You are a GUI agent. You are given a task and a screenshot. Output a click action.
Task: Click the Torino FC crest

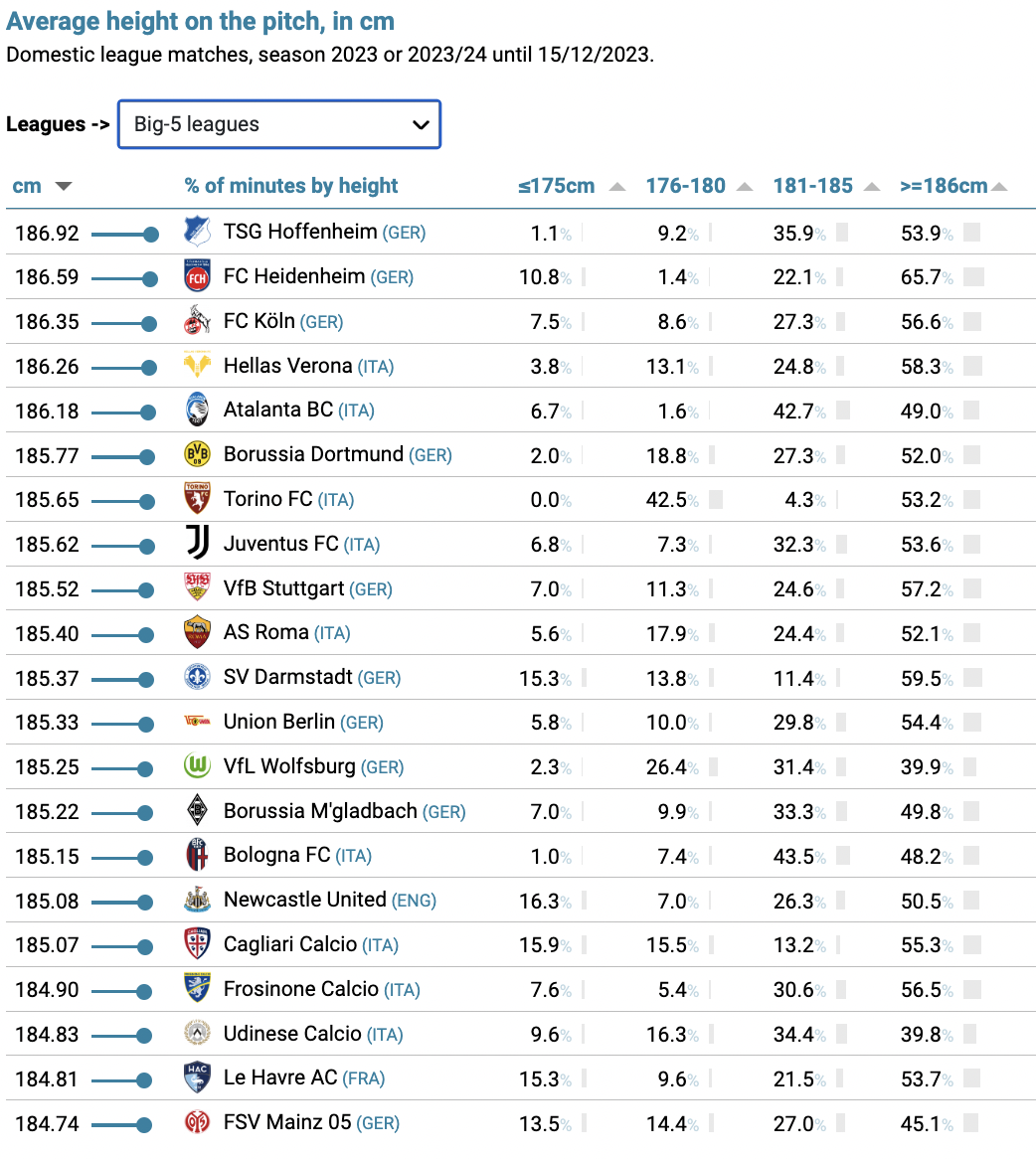(x=197, y=499)
